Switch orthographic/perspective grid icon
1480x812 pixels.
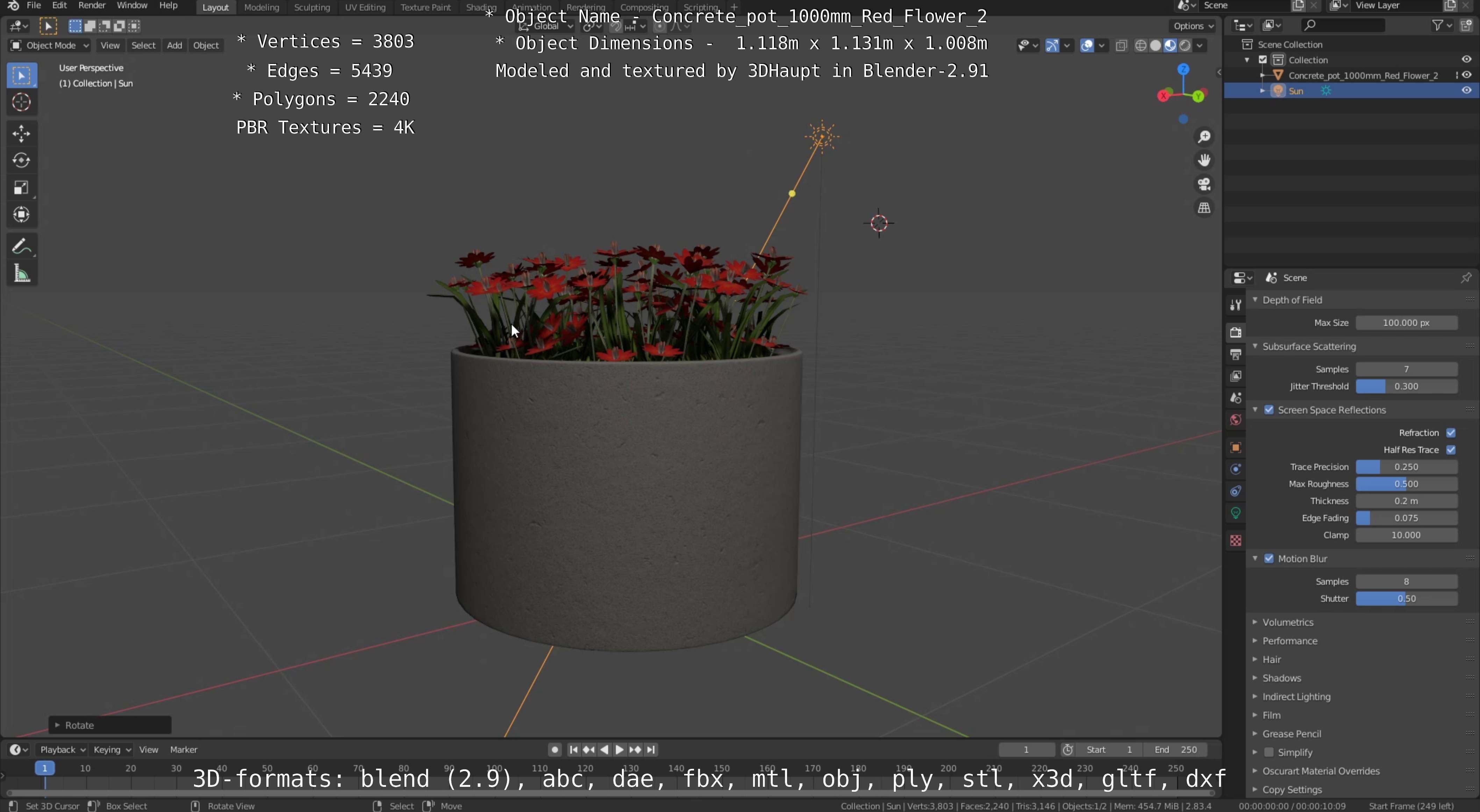click(x=1204, y=208)
